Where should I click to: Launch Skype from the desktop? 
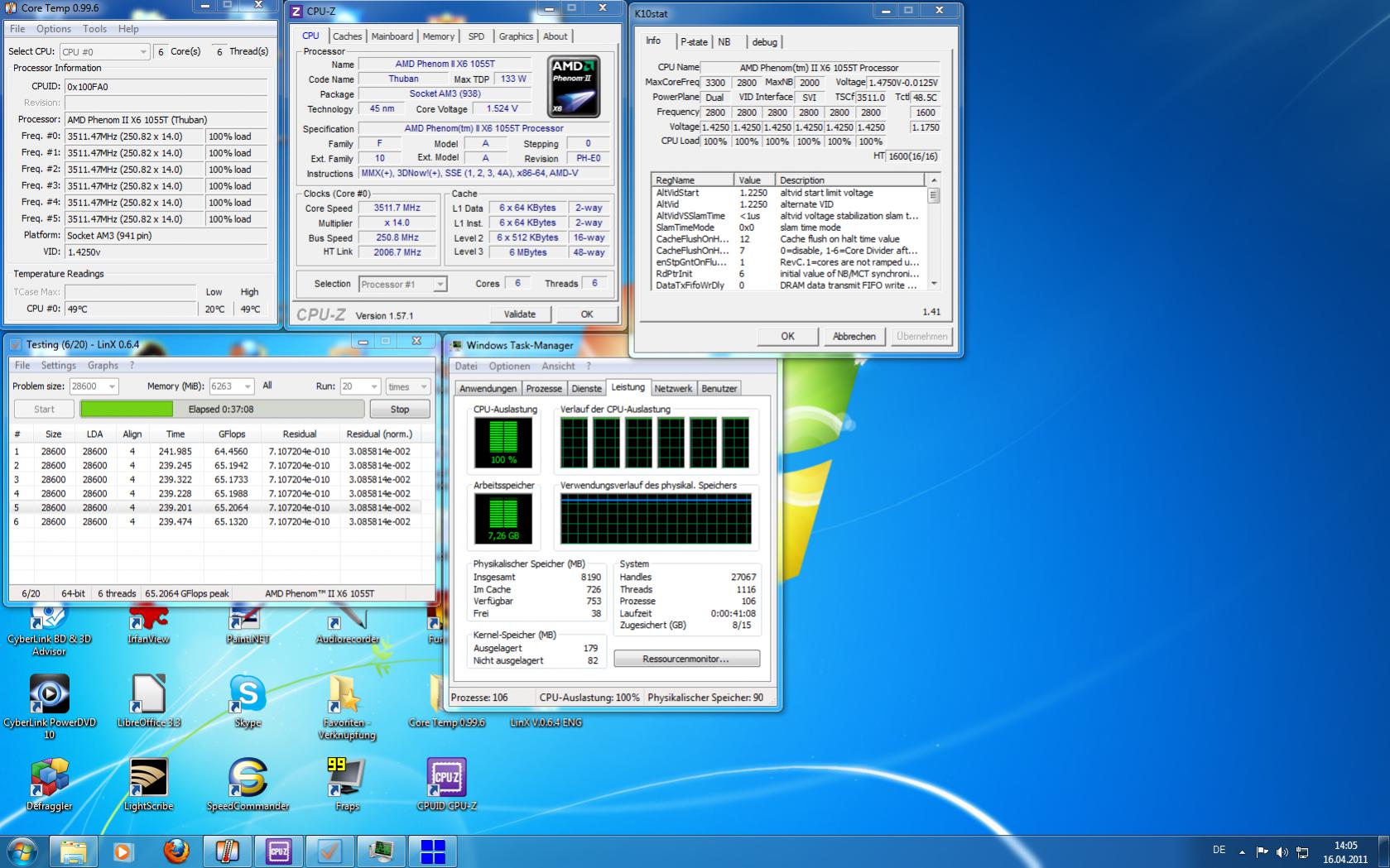tap(248, 701)
